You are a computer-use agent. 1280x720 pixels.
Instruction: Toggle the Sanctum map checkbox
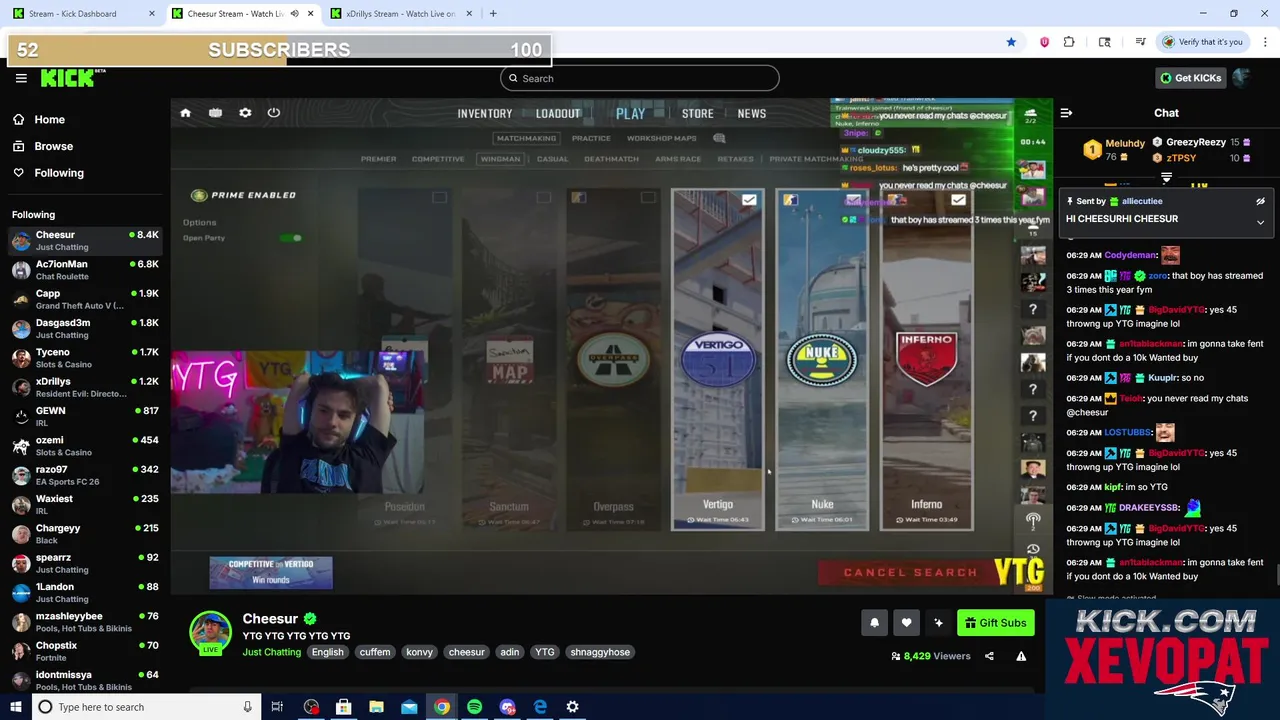[543, 197]
